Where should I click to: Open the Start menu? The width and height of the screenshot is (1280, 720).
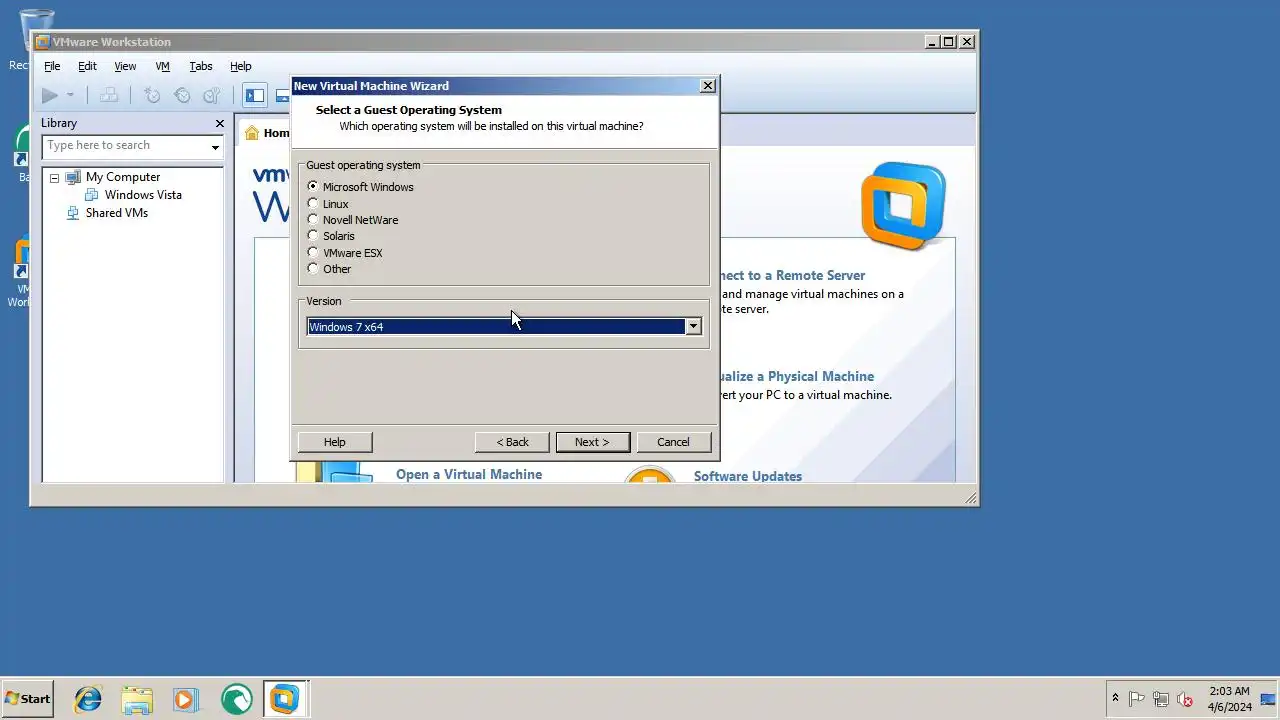(27, 699)
